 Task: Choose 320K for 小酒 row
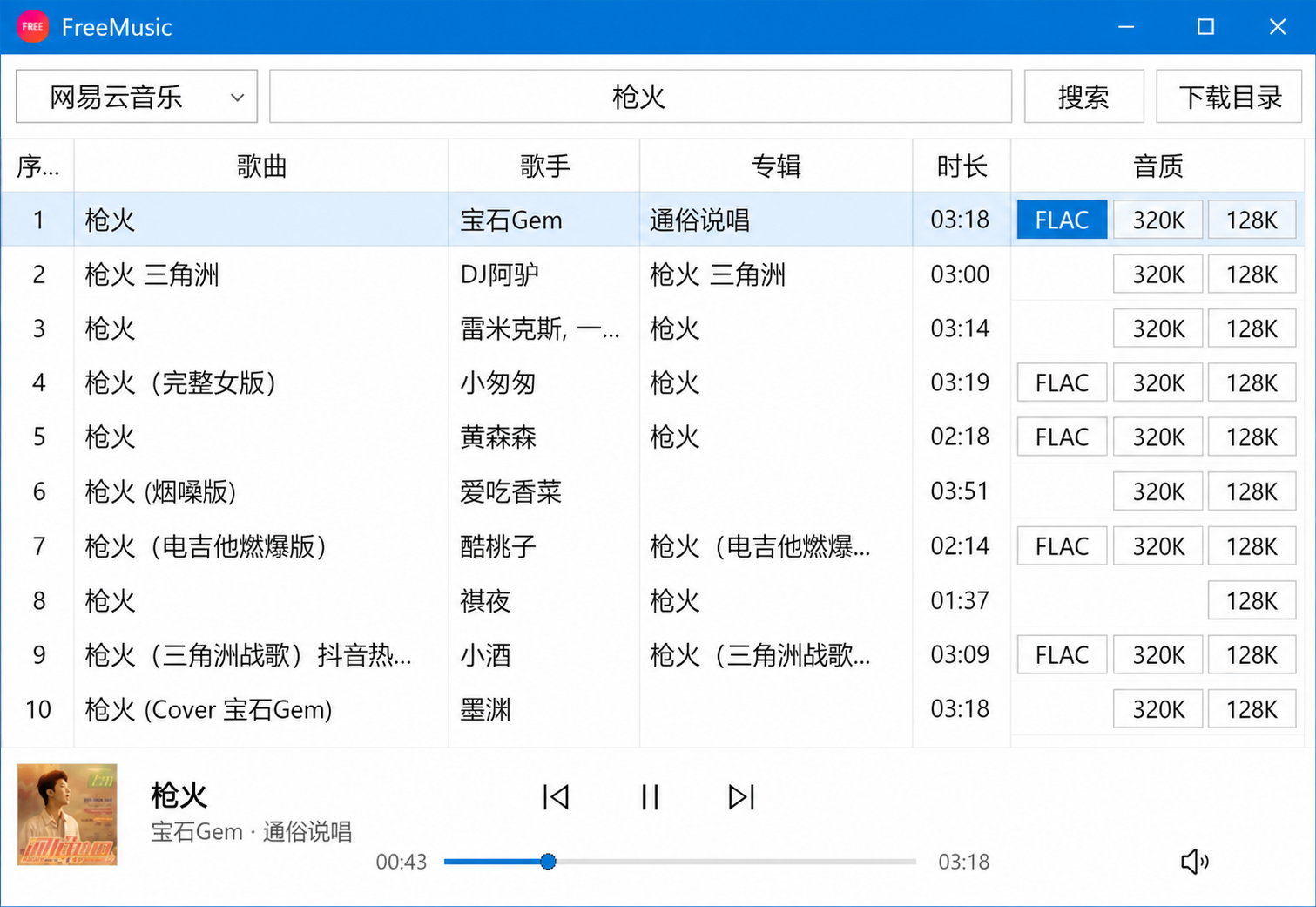[x=1158, y=654]
